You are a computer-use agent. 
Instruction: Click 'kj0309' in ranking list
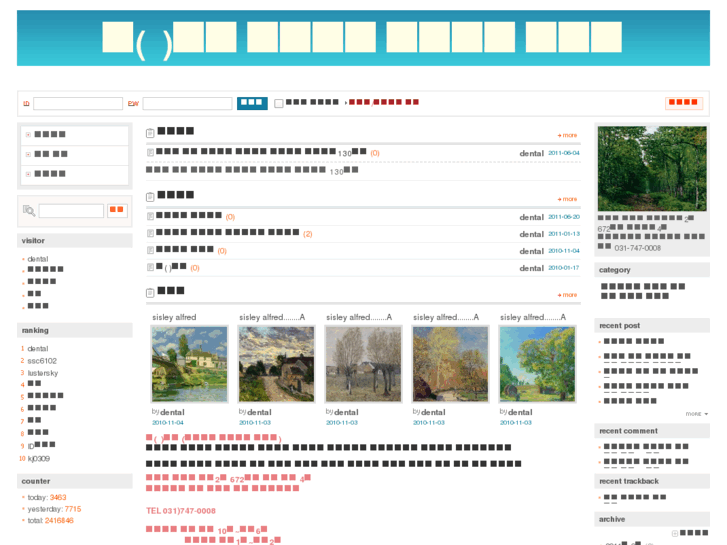click(38, 459)
